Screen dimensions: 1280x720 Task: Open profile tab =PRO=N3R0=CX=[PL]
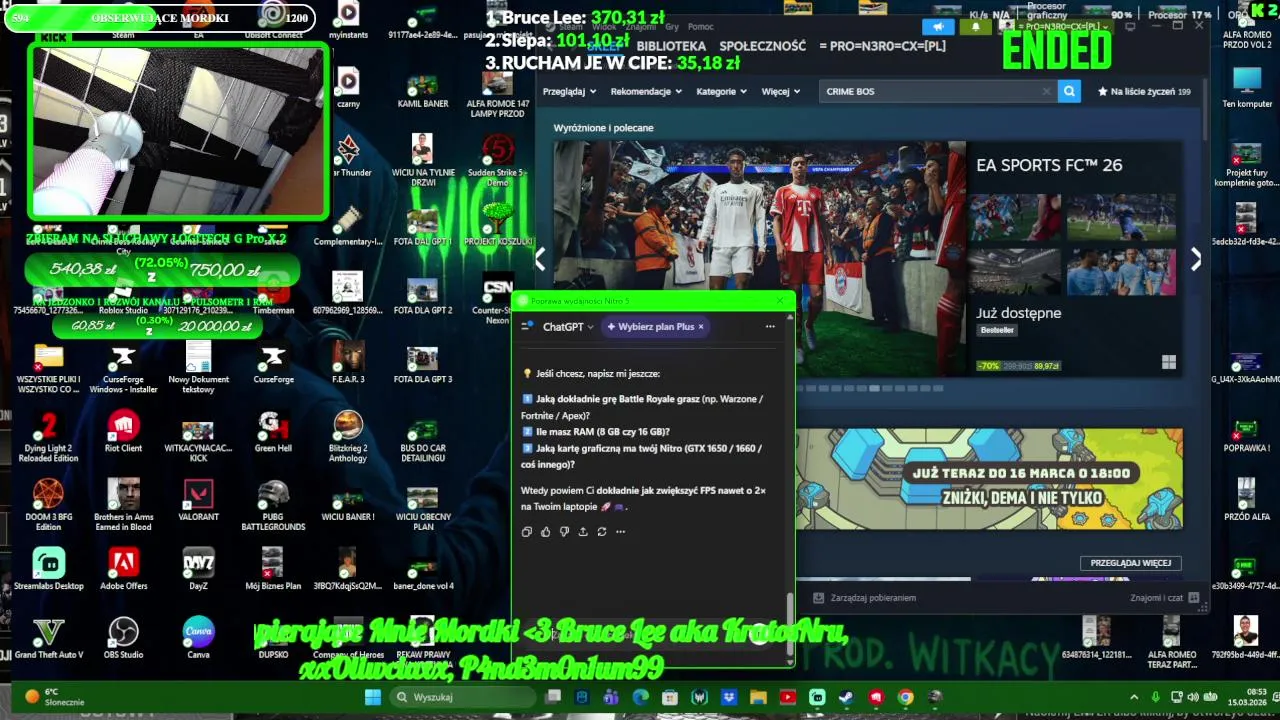point(881,46)
